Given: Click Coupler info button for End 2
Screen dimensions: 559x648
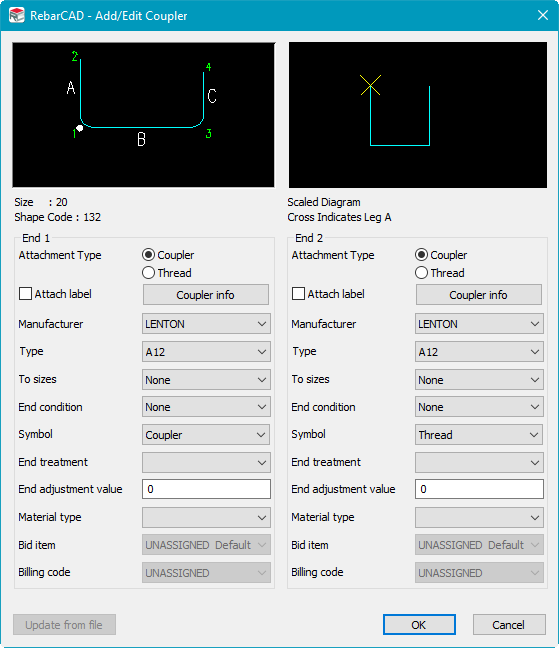Looking at the screenshot, I should coord(479,295).
